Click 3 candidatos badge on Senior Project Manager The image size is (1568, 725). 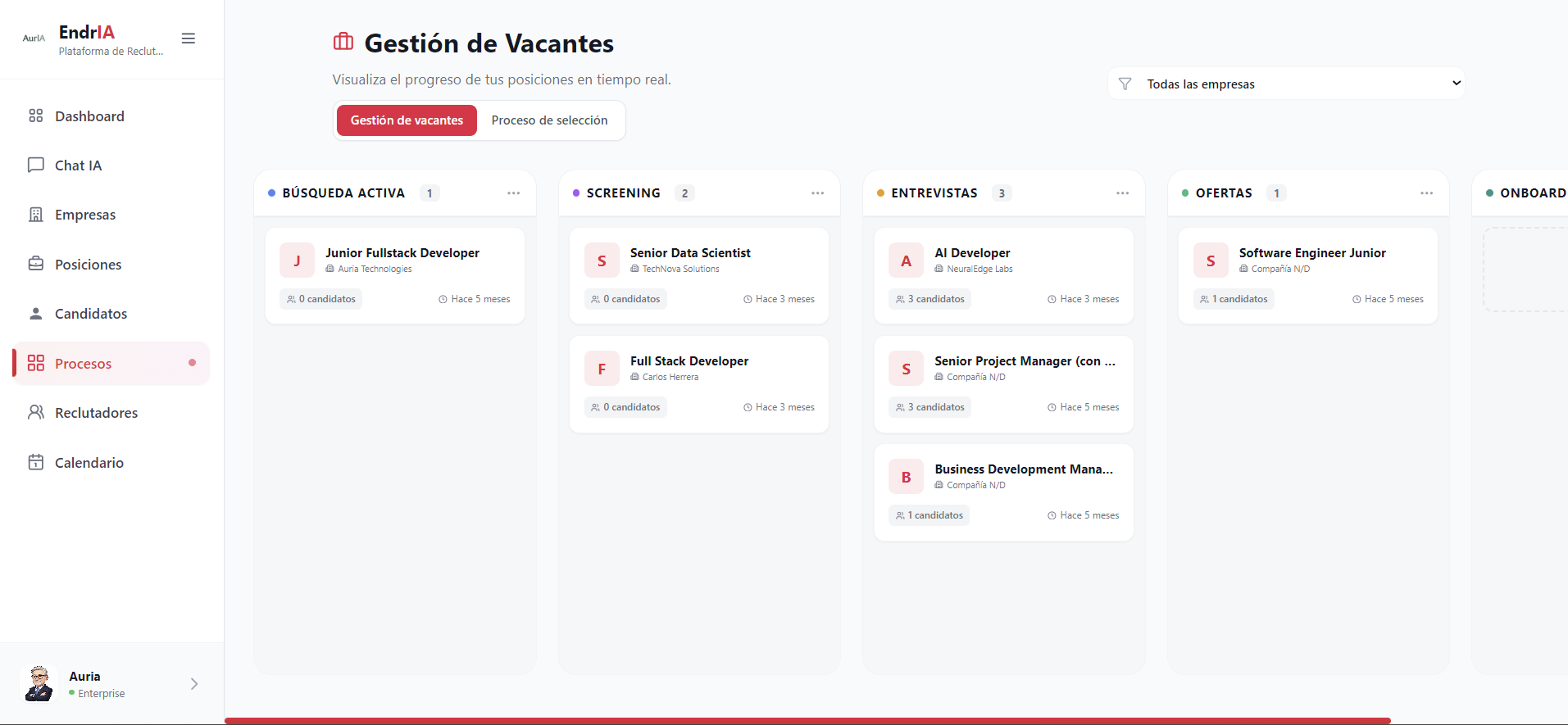930,407
